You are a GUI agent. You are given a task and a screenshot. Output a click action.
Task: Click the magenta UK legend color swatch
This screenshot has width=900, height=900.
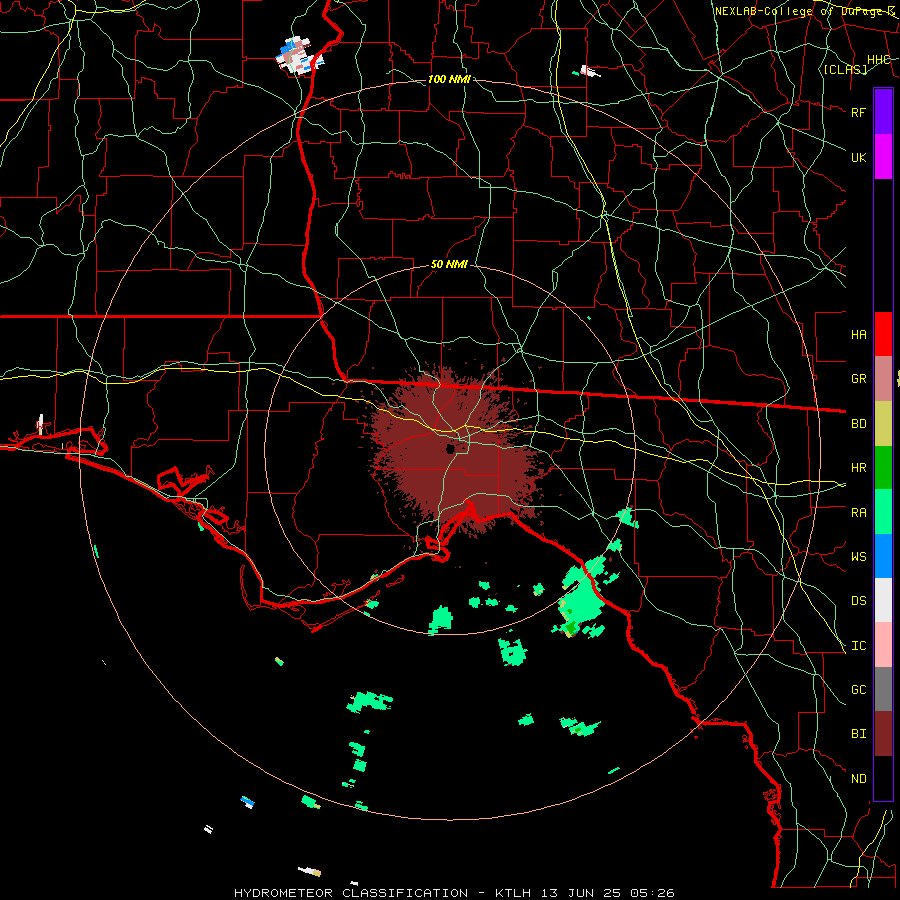pos(883,157)
